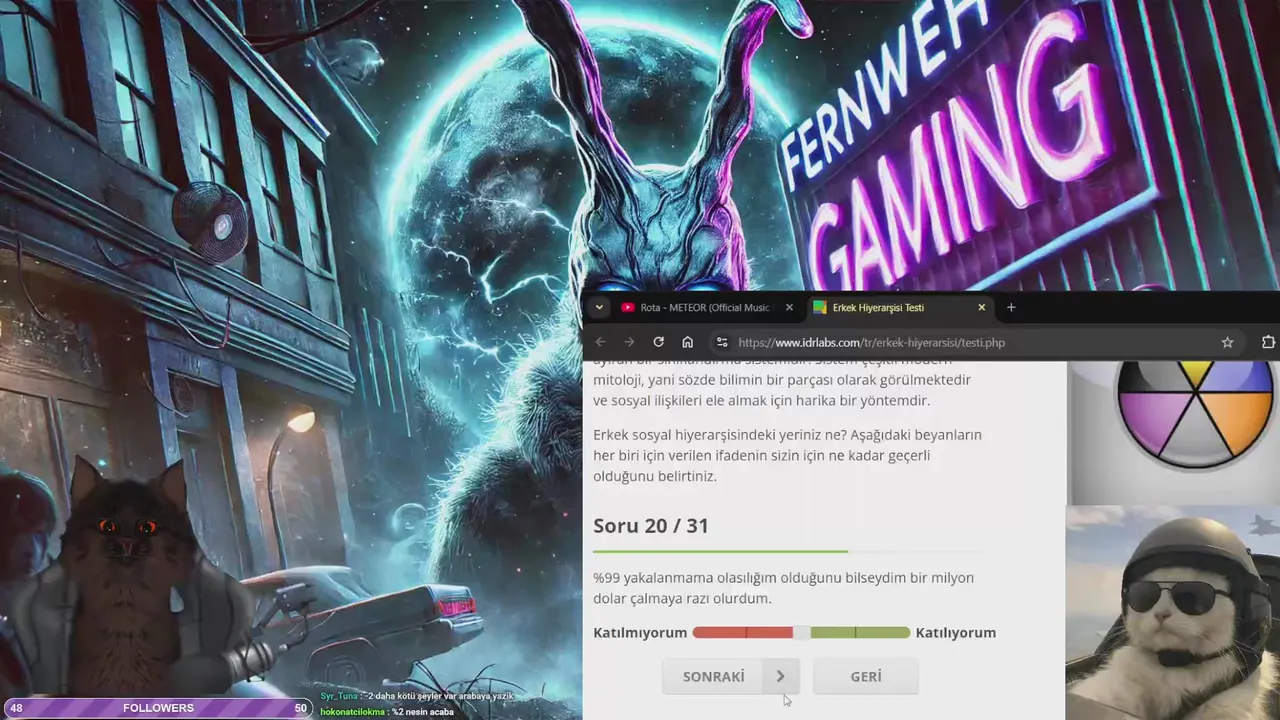
Task: Focus the idrlabs.com URL address field
Action: (x=870, y=342)
